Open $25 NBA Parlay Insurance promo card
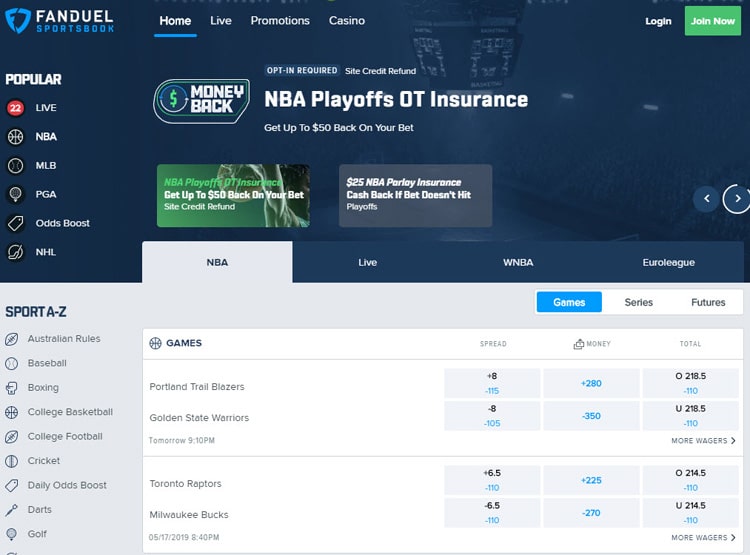Viewport: 750px width, 555px height. tap(415, 196)
